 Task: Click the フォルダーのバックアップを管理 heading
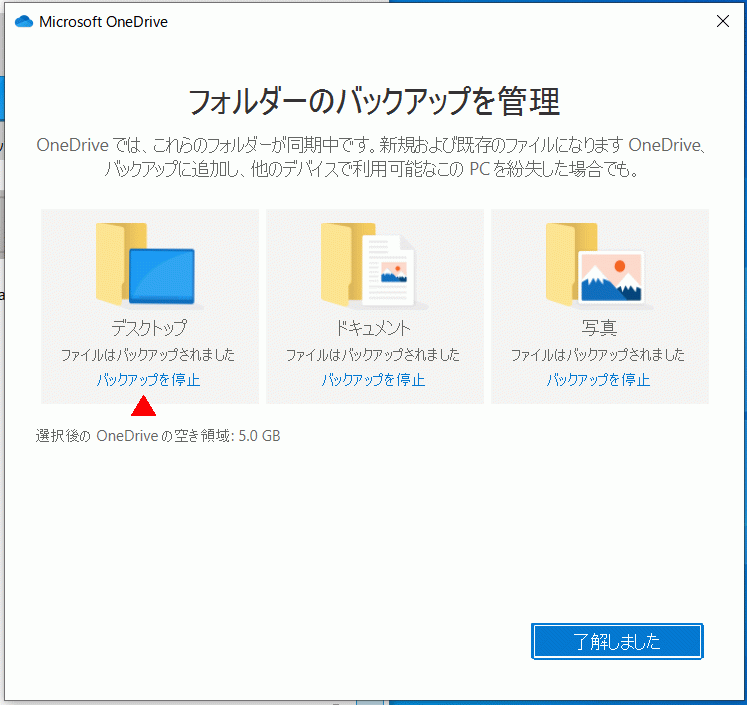[x=374, y=101]
